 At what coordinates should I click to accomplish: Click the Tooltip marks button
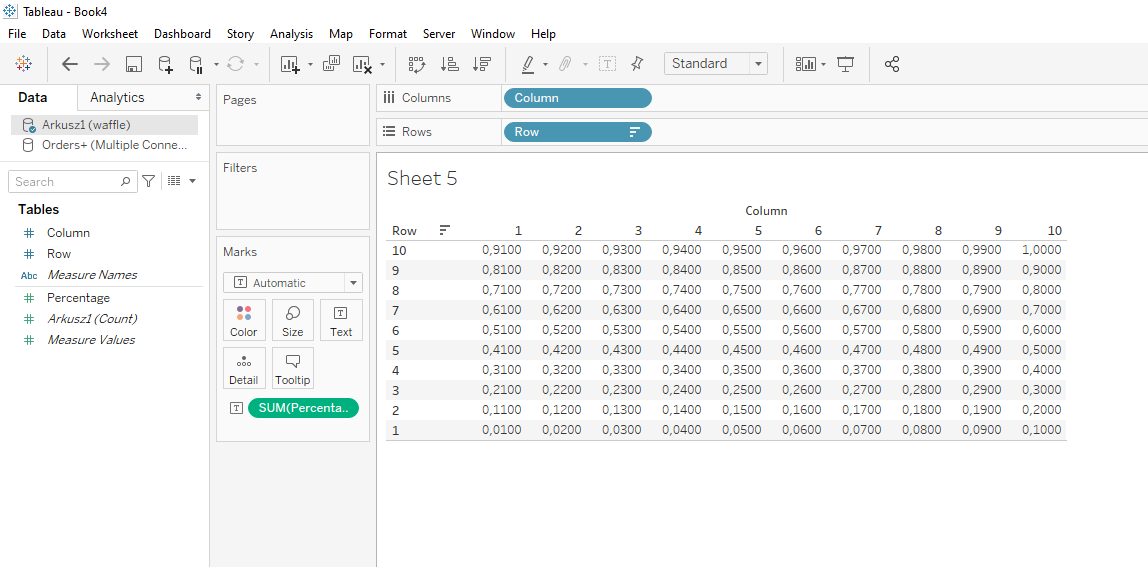292,368
